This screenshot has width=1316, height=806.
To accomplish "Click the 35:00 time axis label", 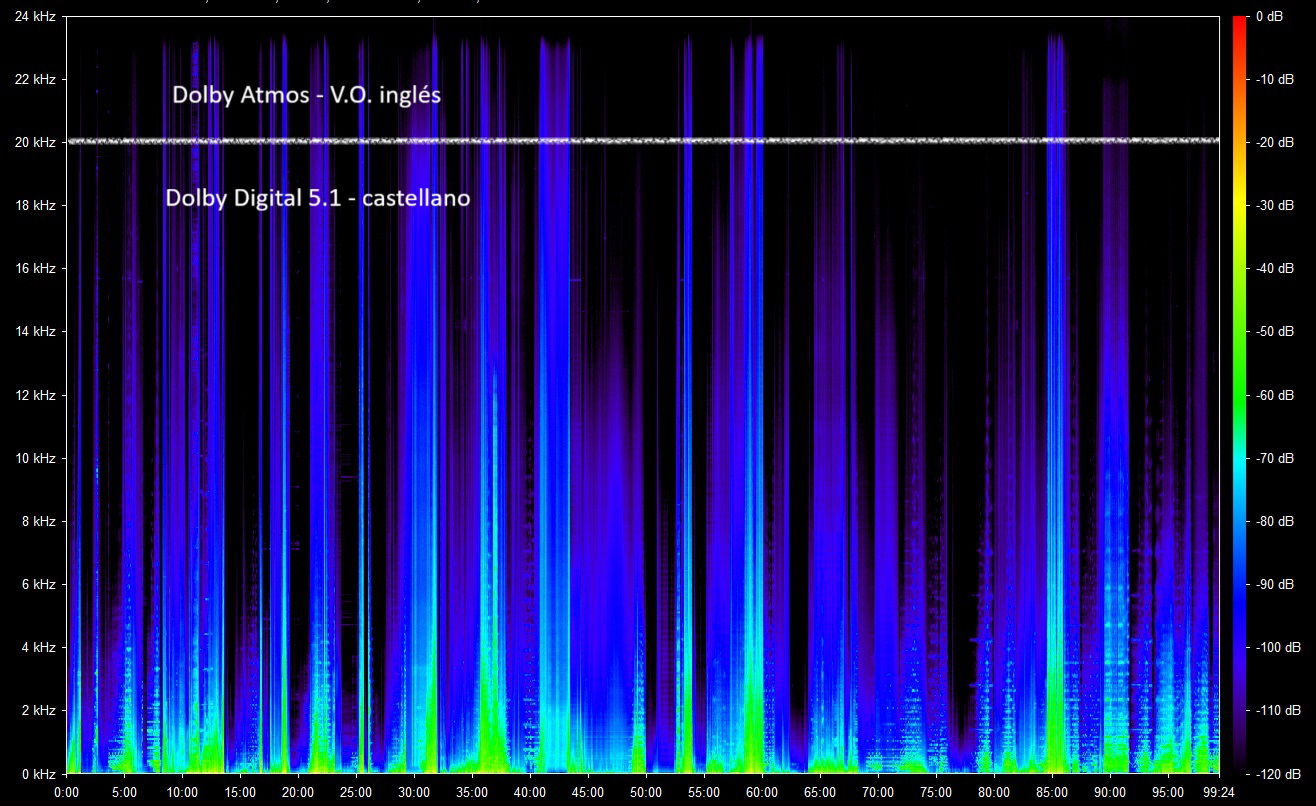I will coord(472,791).
